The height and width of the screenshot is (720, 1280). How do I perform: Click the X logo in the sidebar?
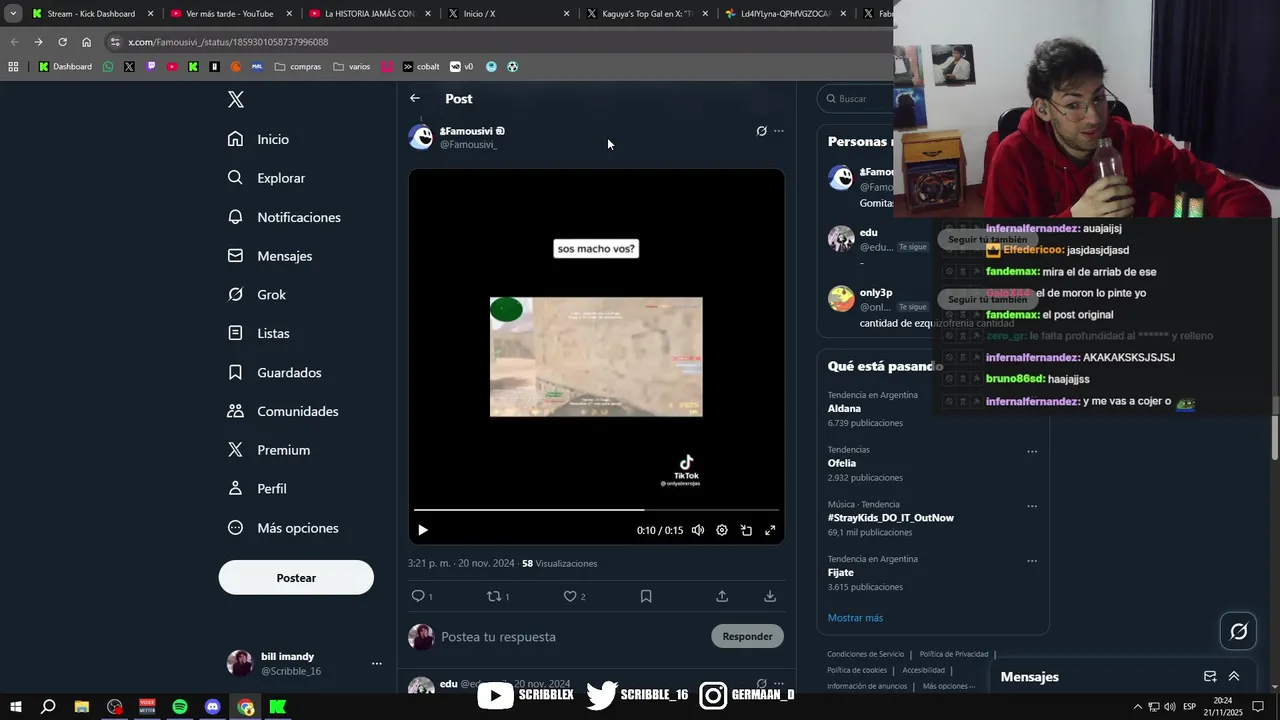tap(236, 99)
